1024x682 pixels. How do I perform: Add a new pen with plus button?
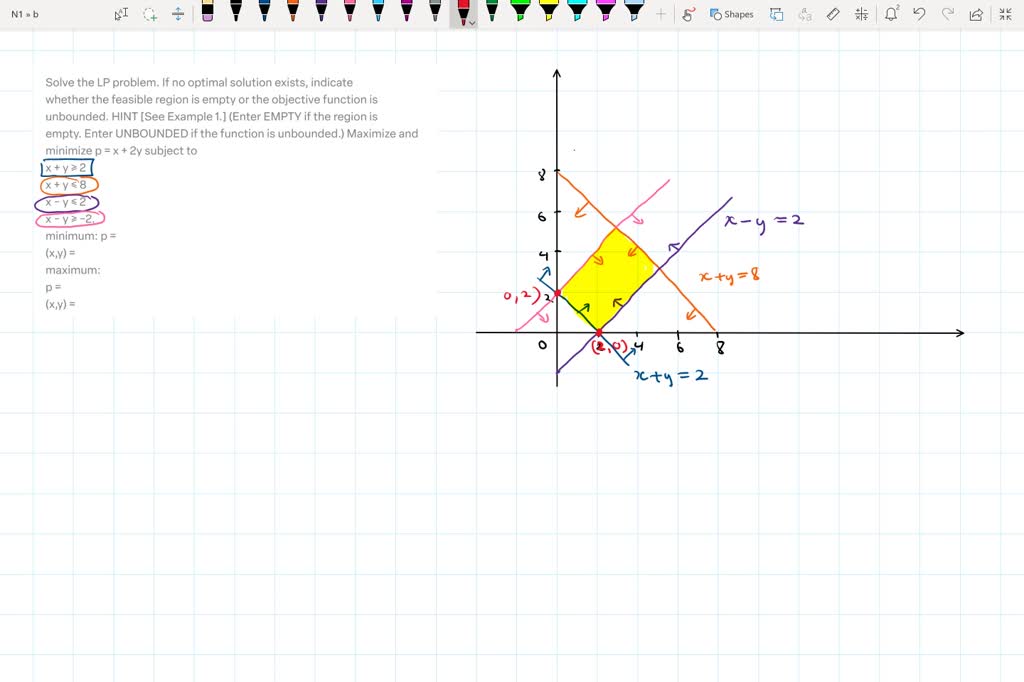tap(661, 14)
